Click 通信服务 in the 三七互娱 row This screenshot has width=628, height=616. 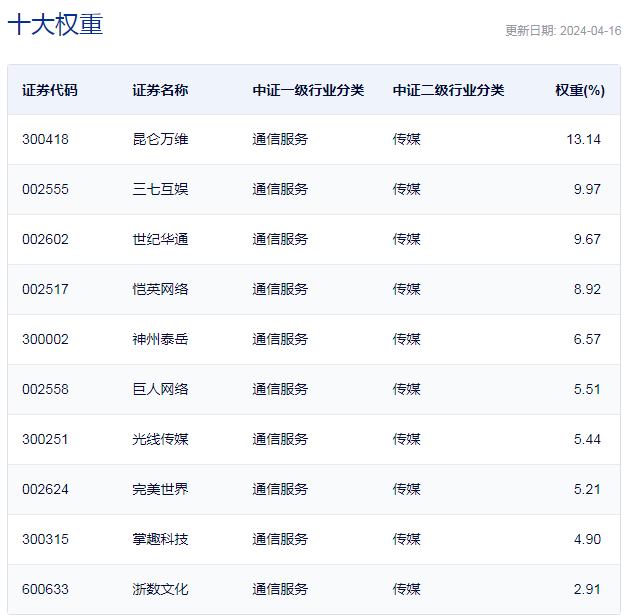280,189
